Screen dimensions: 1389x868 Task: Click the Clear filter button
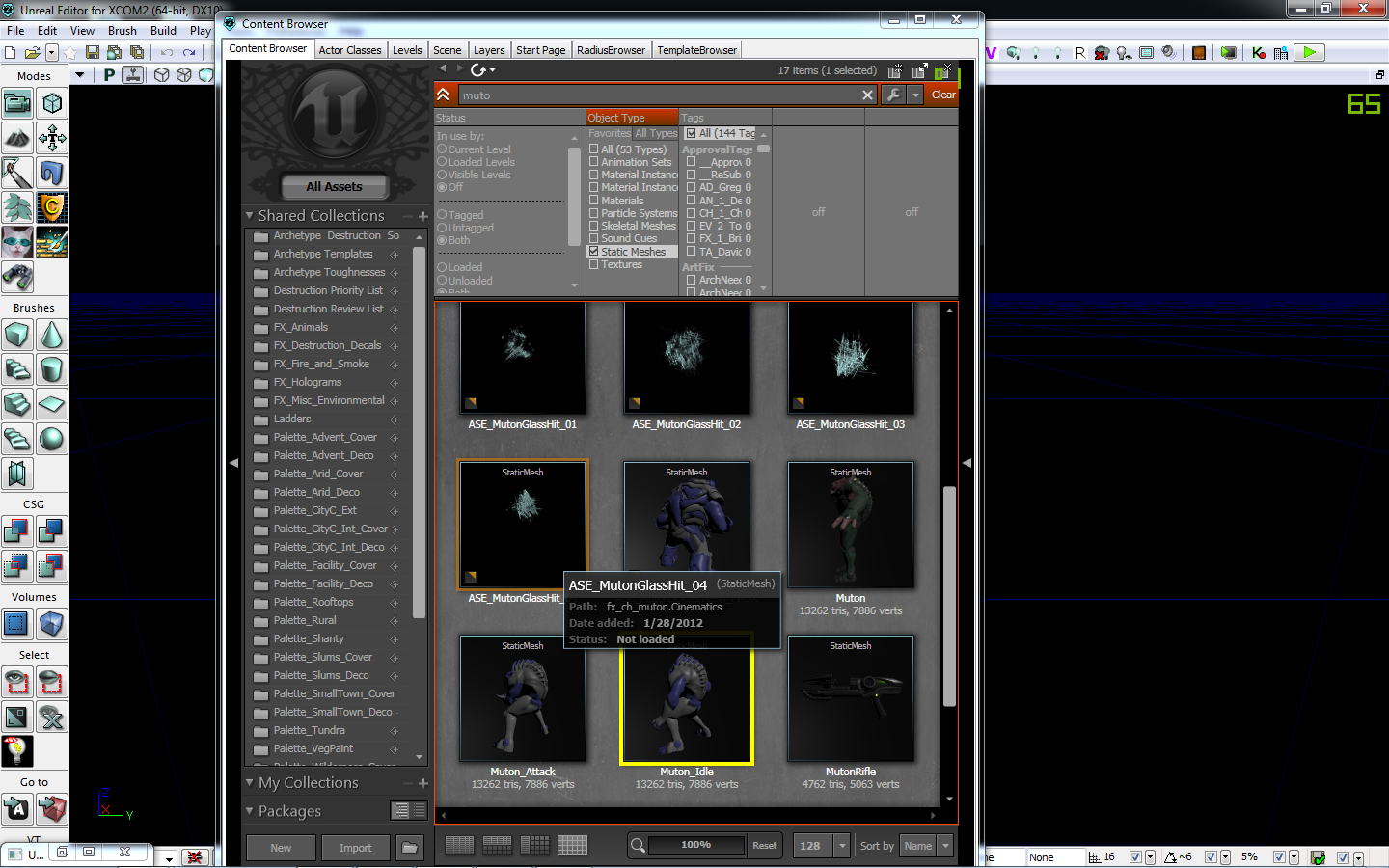pyautogui.click(x=943, y=95)
